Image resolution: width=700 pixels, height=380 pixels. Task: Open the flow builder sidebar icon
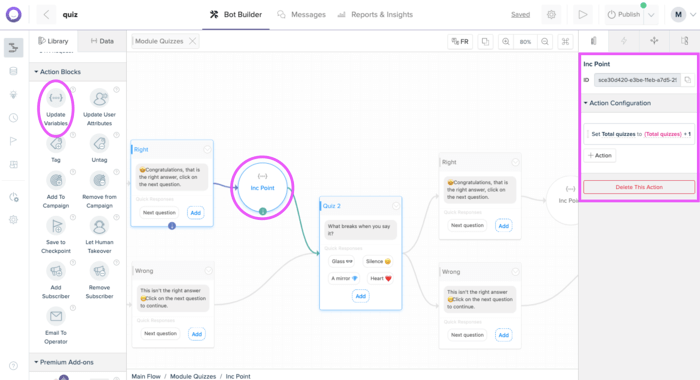(x=13, y=48)
